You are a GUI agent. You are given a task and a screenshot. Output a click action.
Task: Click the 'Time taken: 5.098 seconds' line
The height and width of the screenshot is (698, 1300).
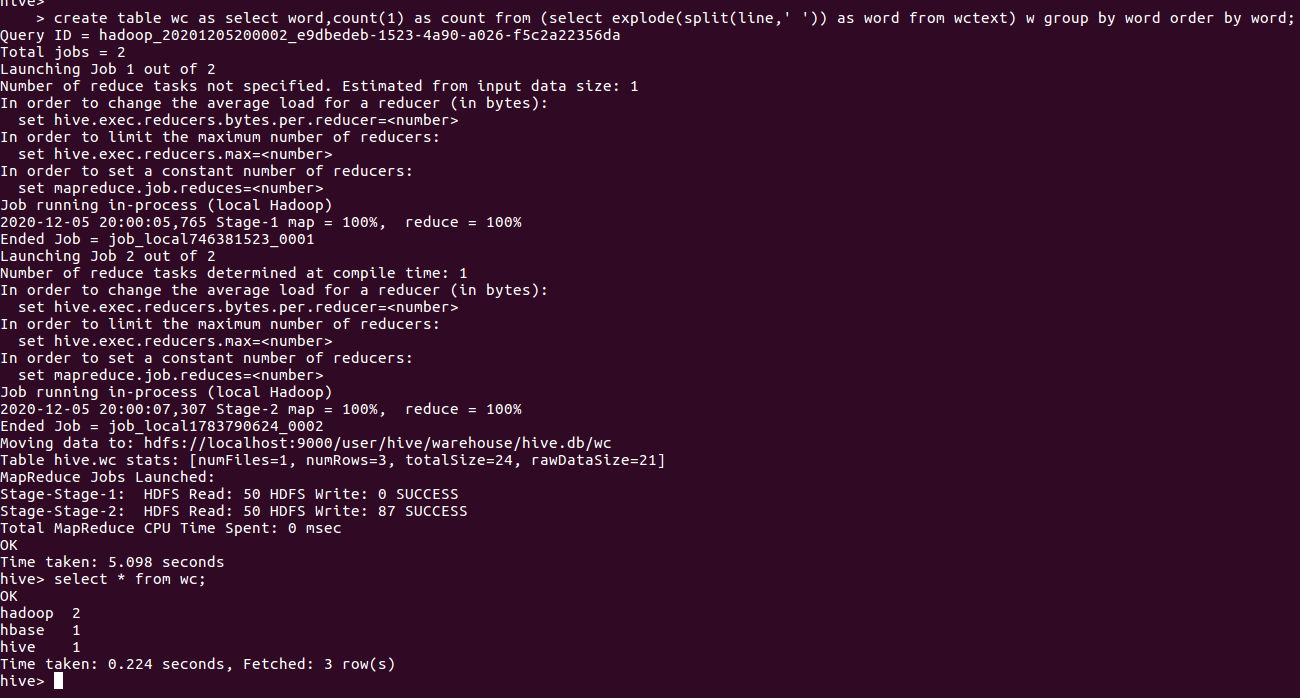112,562
